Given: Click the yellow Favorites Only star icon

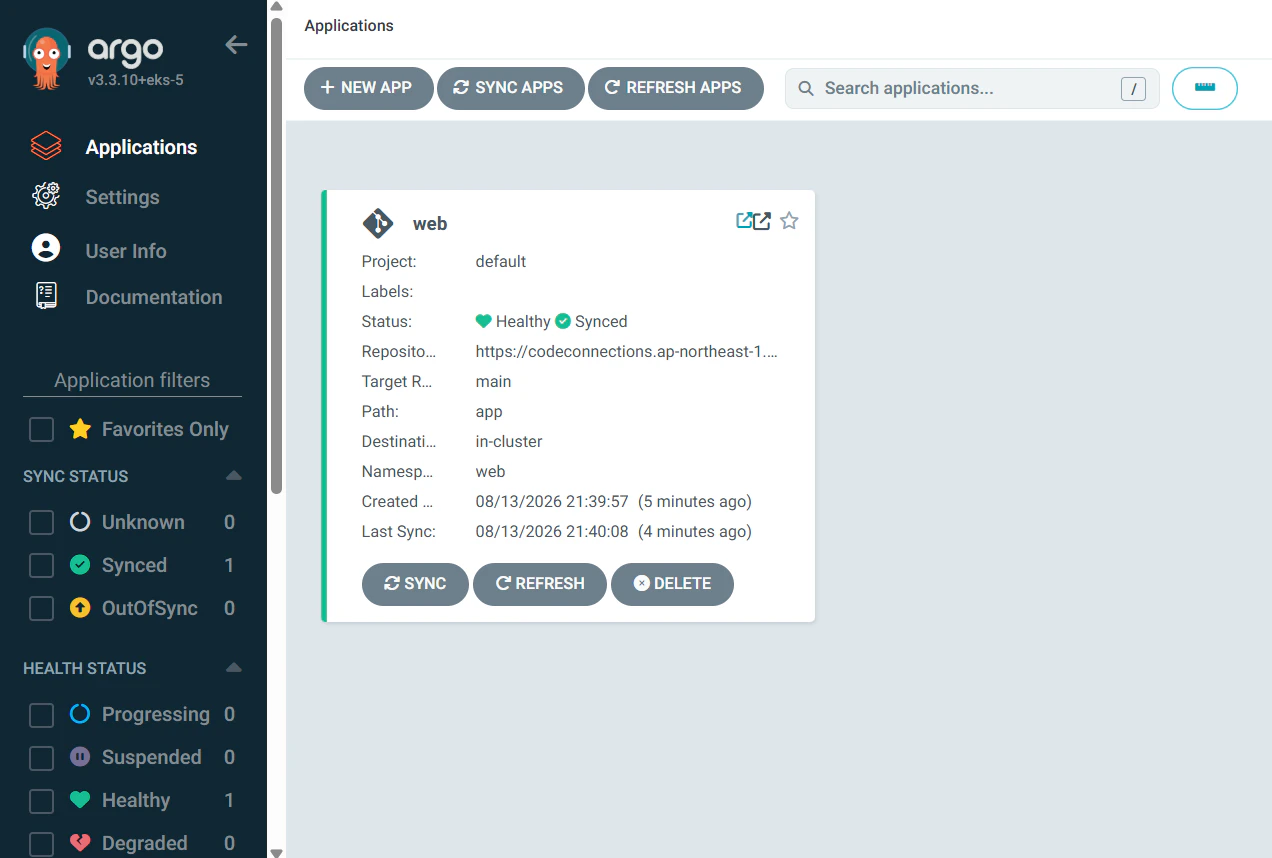Looking at the screenshot, I should [80, 429].
